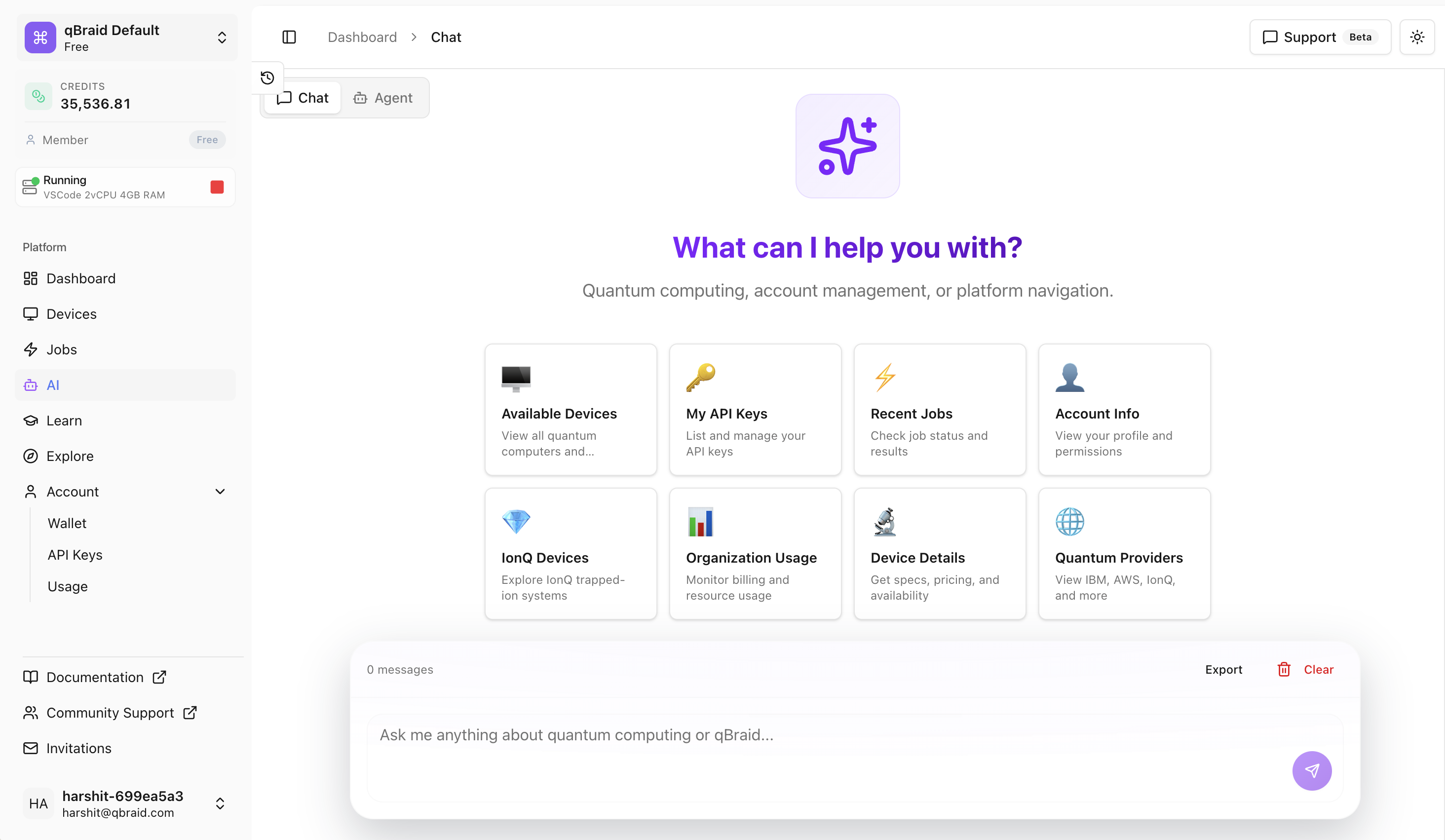Image resolution: width=1445 pixels, height=840 pixels.
Task: Switch to Agent mode
Action: 384,98
